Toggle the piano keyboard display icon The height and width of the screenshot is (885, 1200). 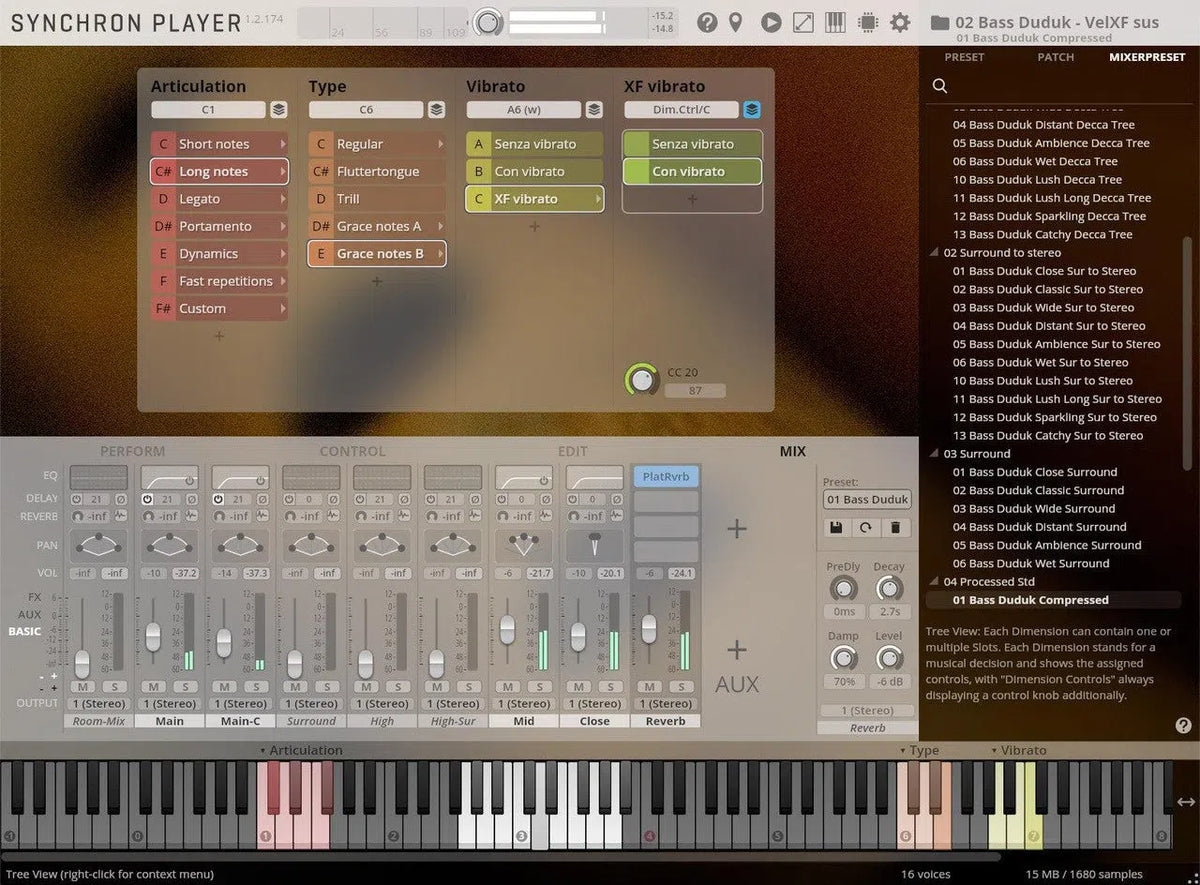835,22
